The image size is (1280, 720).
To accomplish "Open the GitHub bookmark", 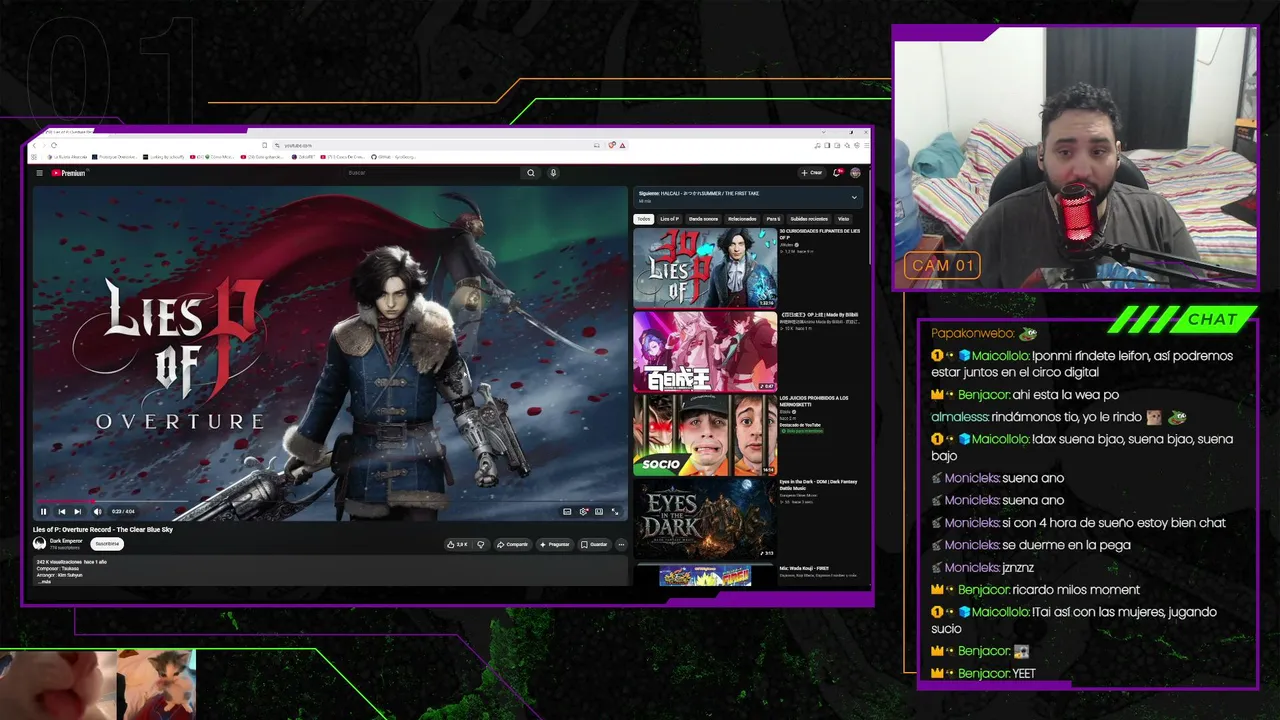I will pyautogui.click(x=392, y=157).
